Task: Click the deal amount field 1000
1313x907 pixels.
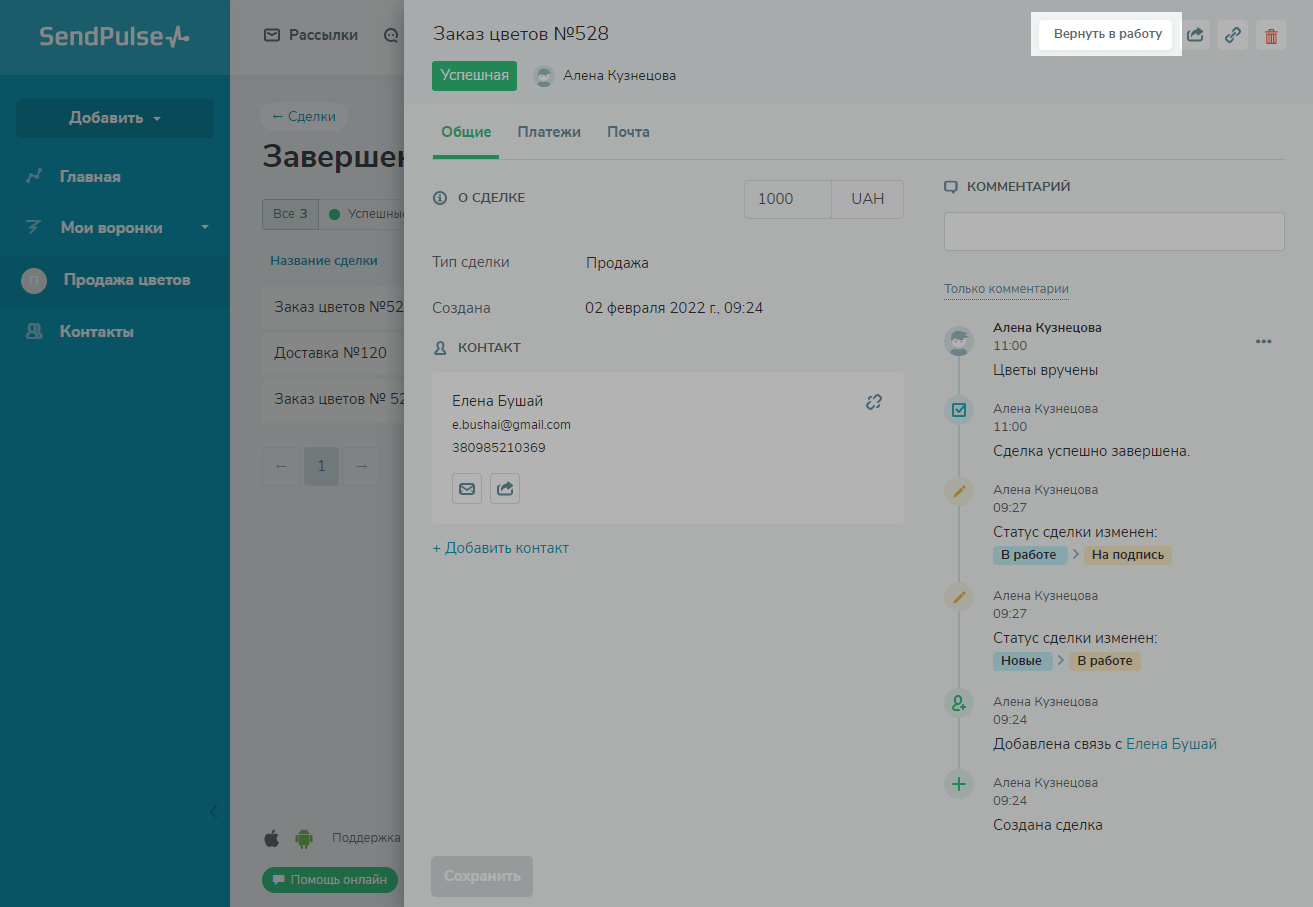Action: tap(787, 199)
